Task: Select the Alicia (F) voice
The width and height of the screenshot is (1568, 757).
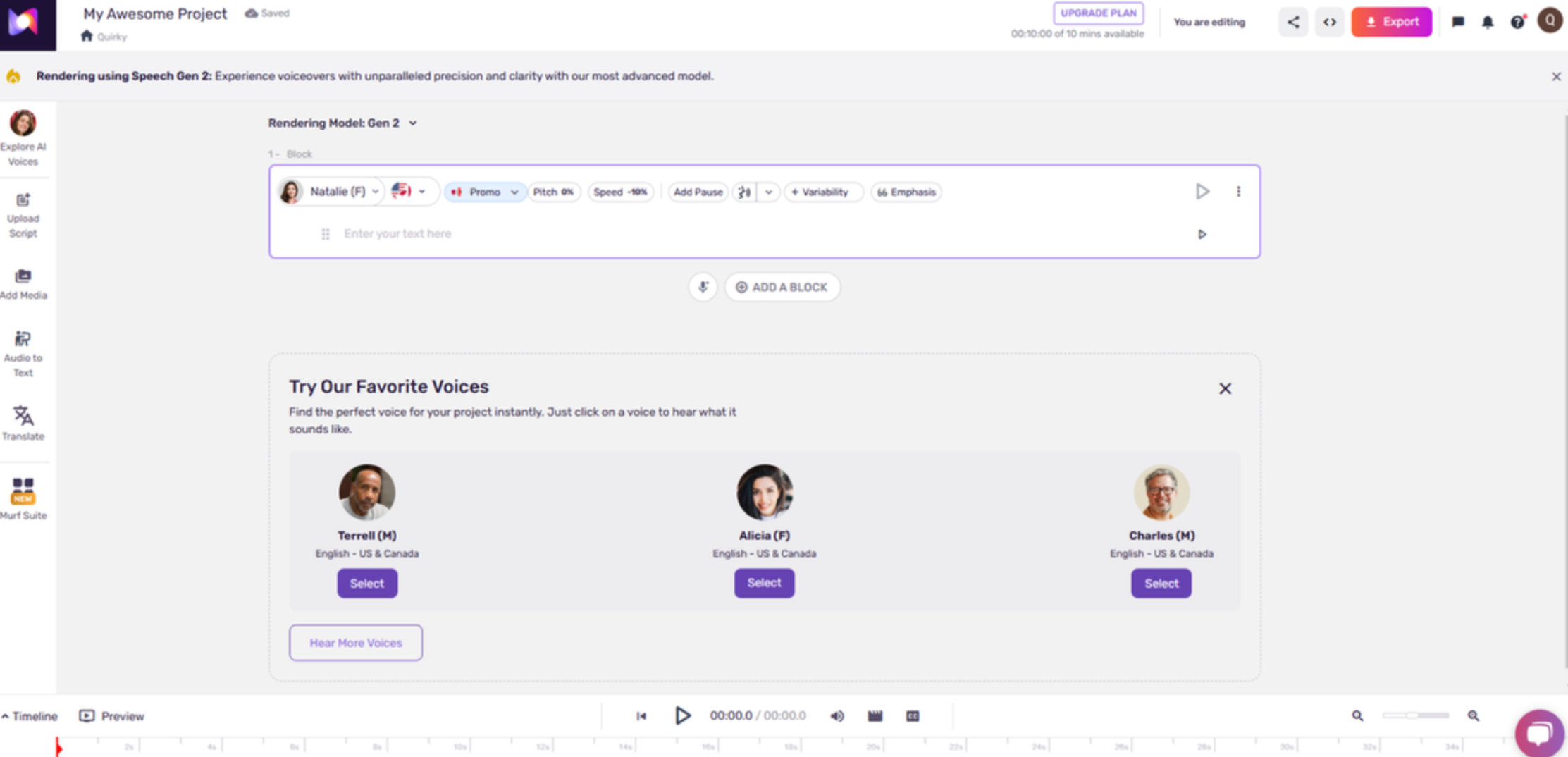Action: [x=765, y=583]
